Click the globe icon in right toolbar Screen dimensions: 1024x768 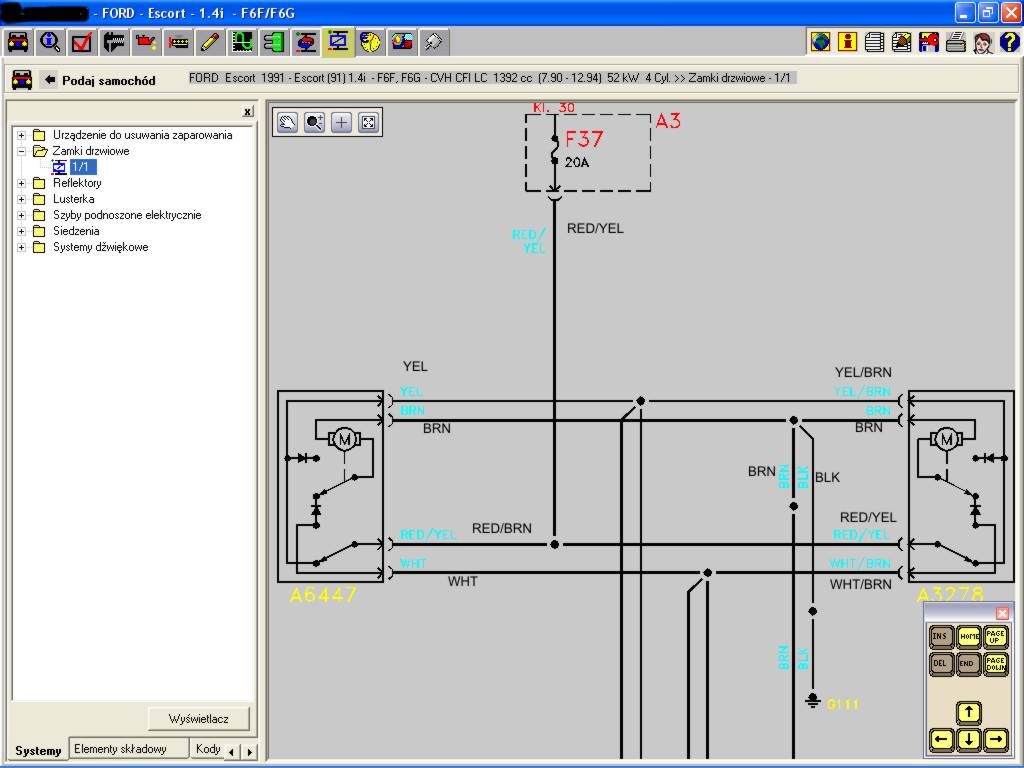tap(821, 42)
